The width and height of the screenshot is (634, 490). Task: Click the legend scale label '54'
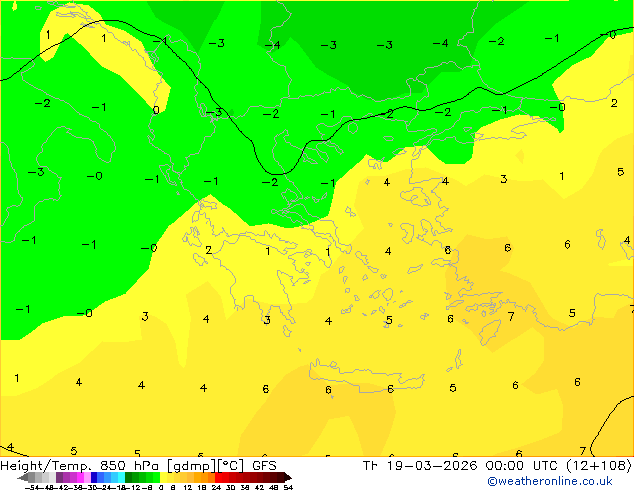click(288, 488)
